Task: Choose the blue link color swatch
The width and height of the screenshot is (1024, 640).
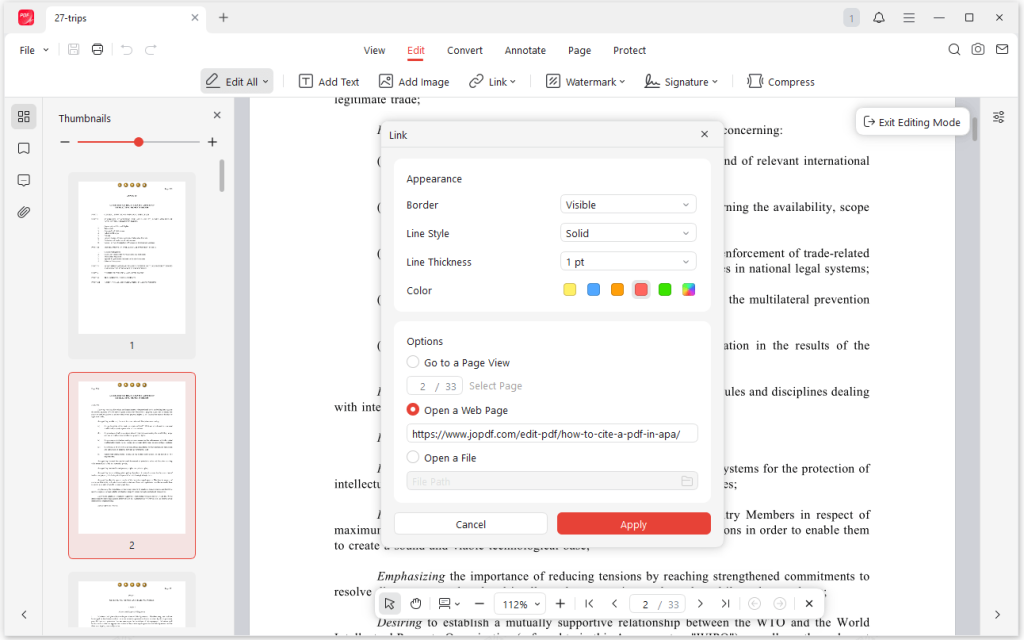Action: tap(594, 289)
